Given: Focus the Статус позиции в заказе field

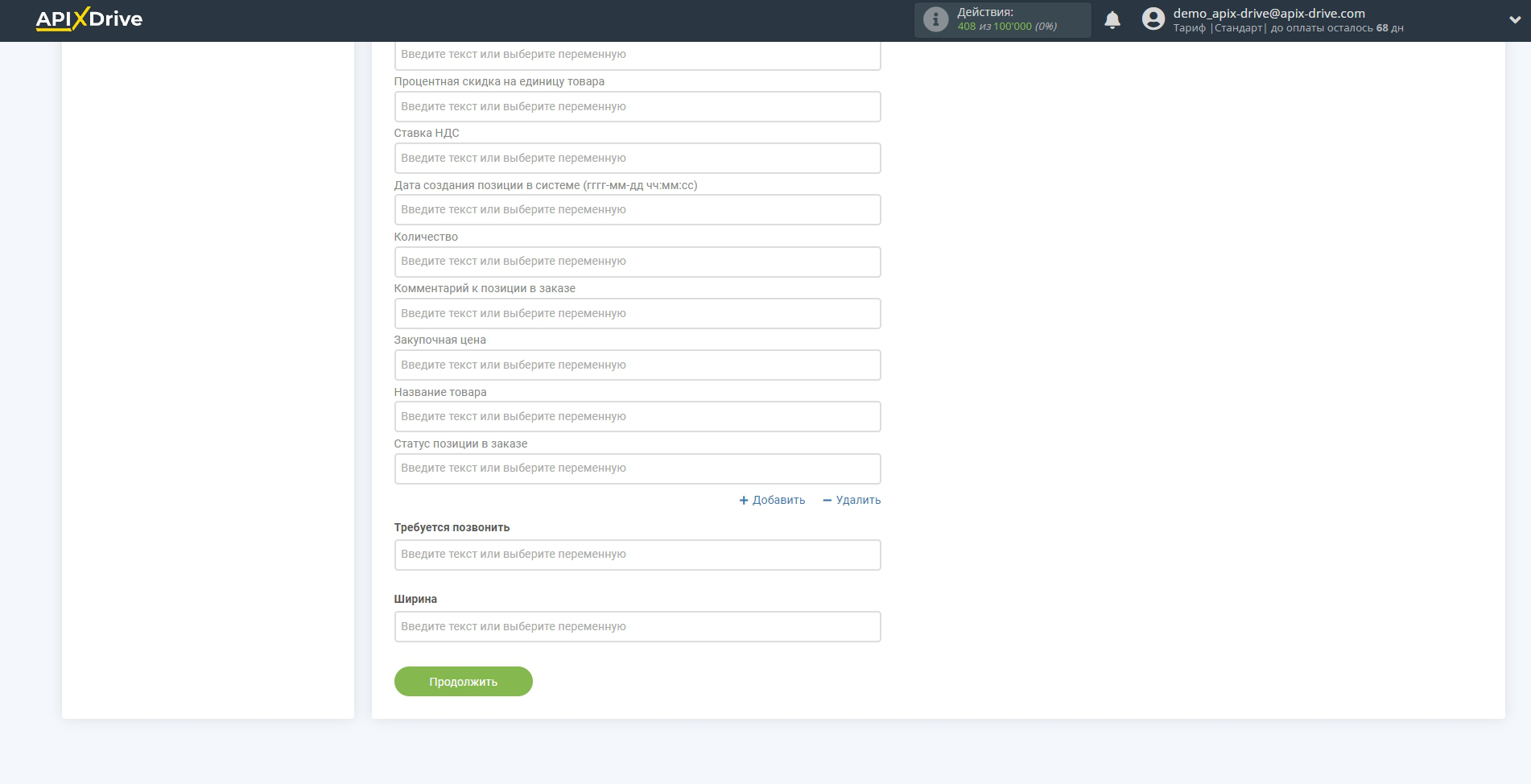Looking at the screenshot, I should click(638, 468).
